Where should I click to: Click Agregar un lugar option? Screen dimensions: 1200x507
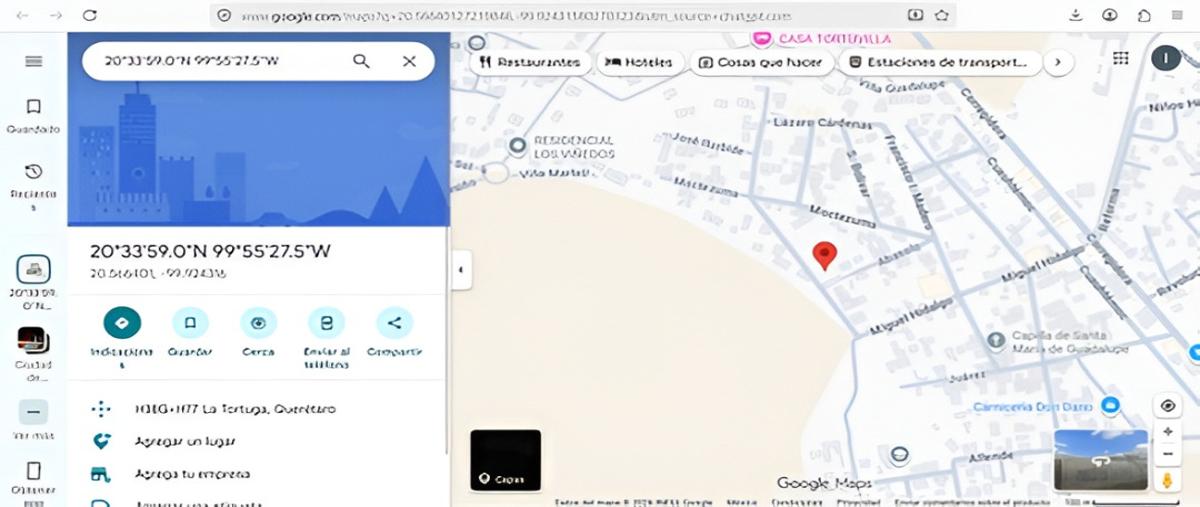tap(185, 441)
